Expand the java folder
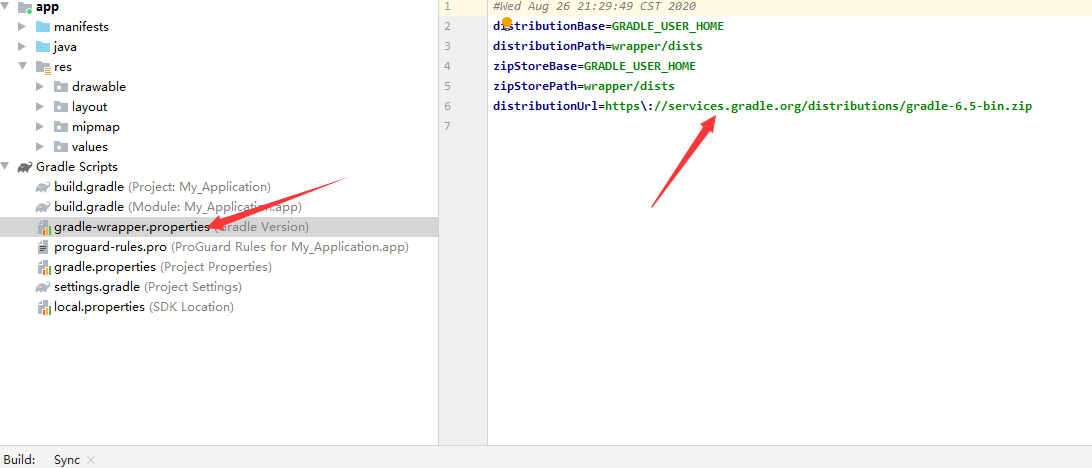This screenshot has width=1092, height=468. click(22, 47)
